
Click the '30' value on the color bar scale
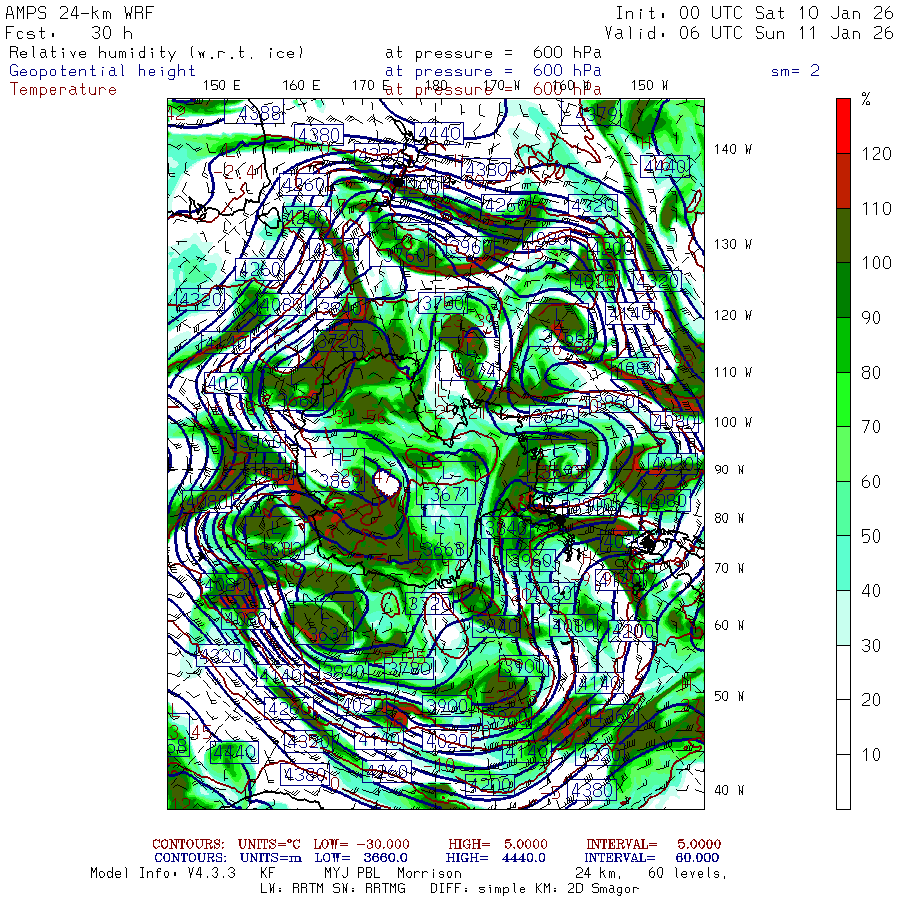[x=871, y=646]
